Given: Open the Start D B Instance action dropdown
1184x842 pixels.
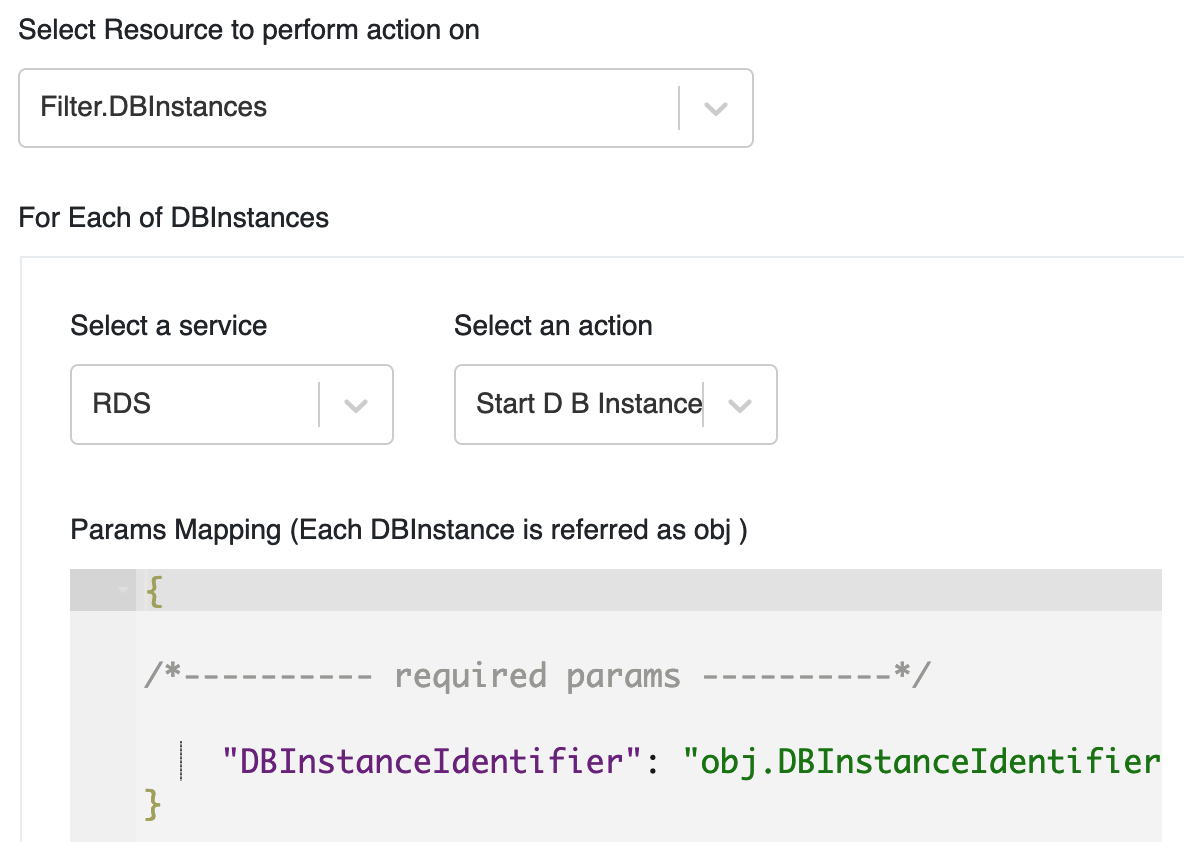Looking at the screenshot, I should tap(615, 405).
